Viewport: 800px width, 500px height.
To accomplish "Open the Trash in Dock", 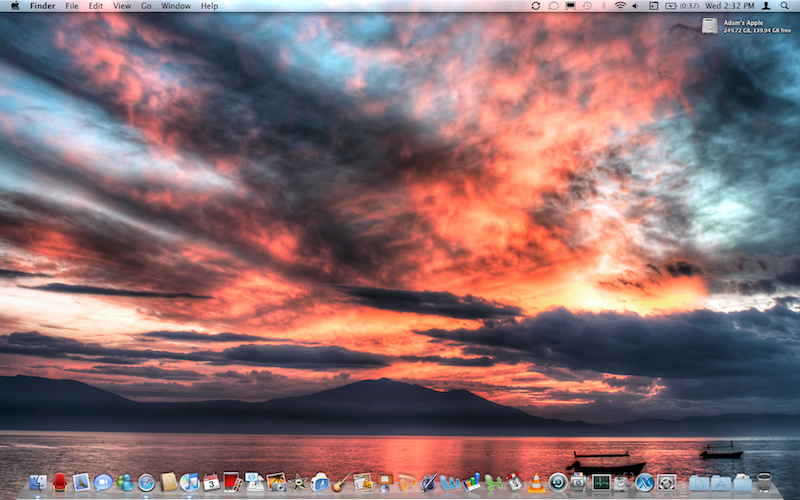I will [764, 482].
